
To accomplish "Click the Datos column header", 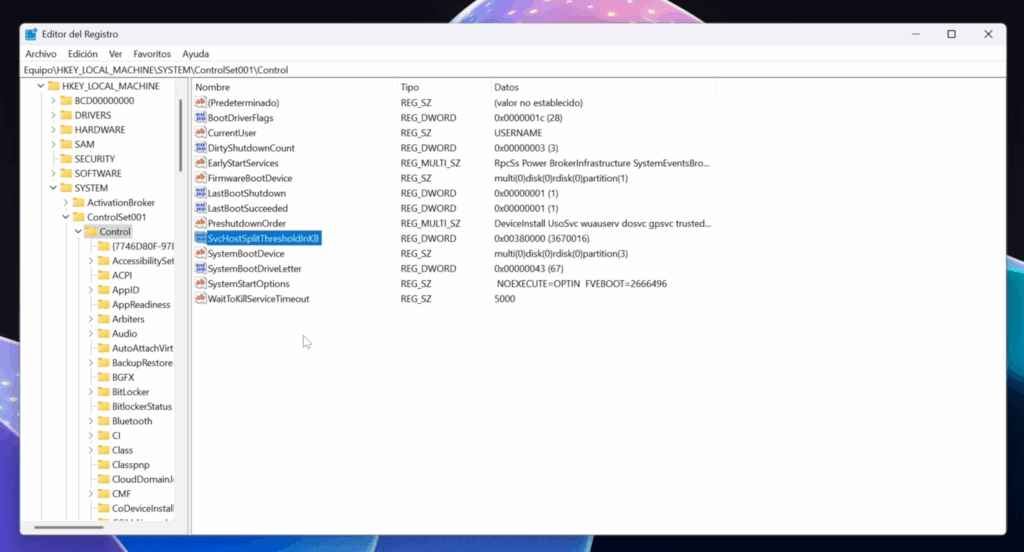I will coord(602,87).
